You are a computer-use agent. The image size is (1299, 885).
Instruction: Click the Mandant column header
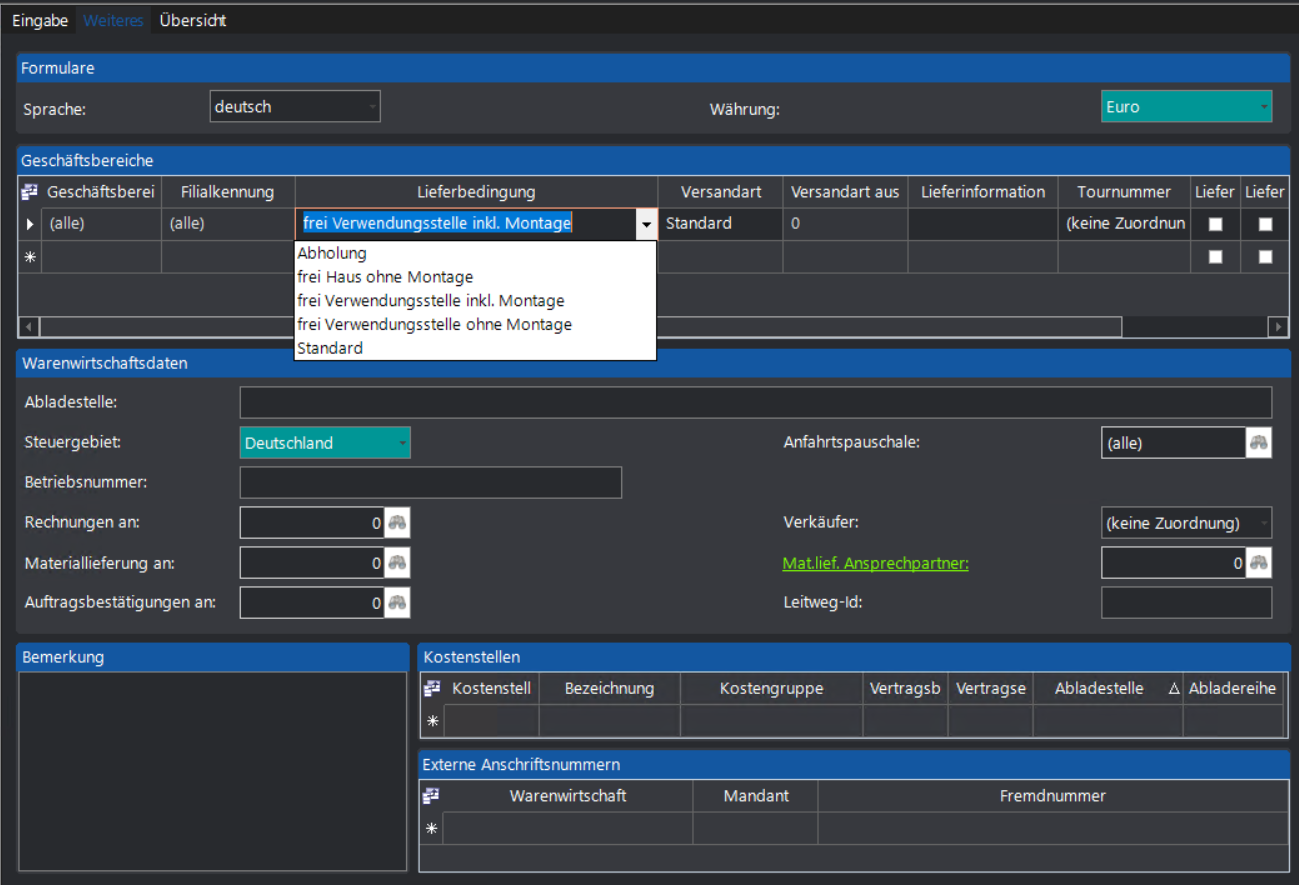(x=755, y=796)
